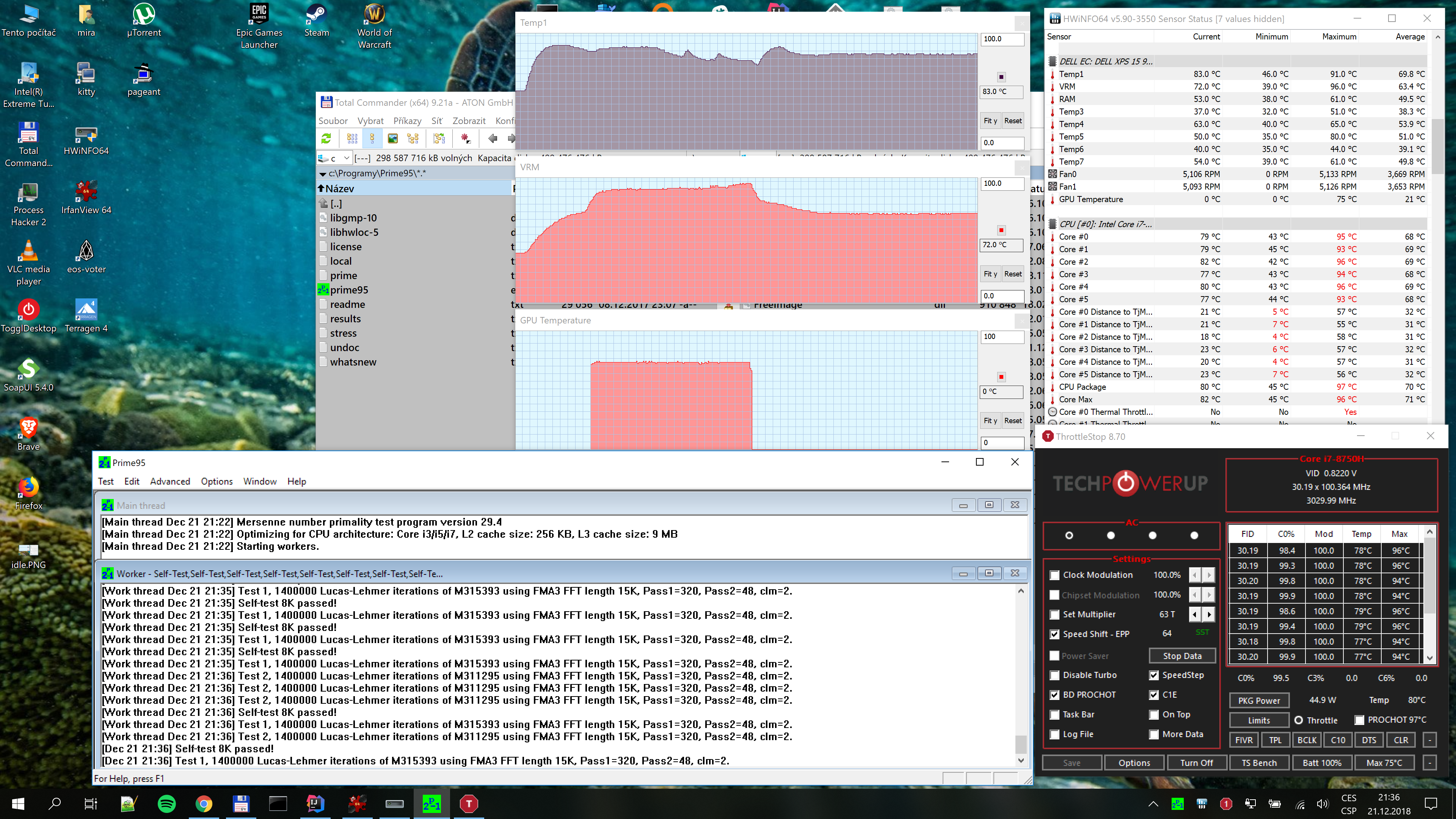Open the SoapUI 5.4.0 desktop icon
The width and height of the screenshot is (1456, 819).
click(x=28, y=376)
